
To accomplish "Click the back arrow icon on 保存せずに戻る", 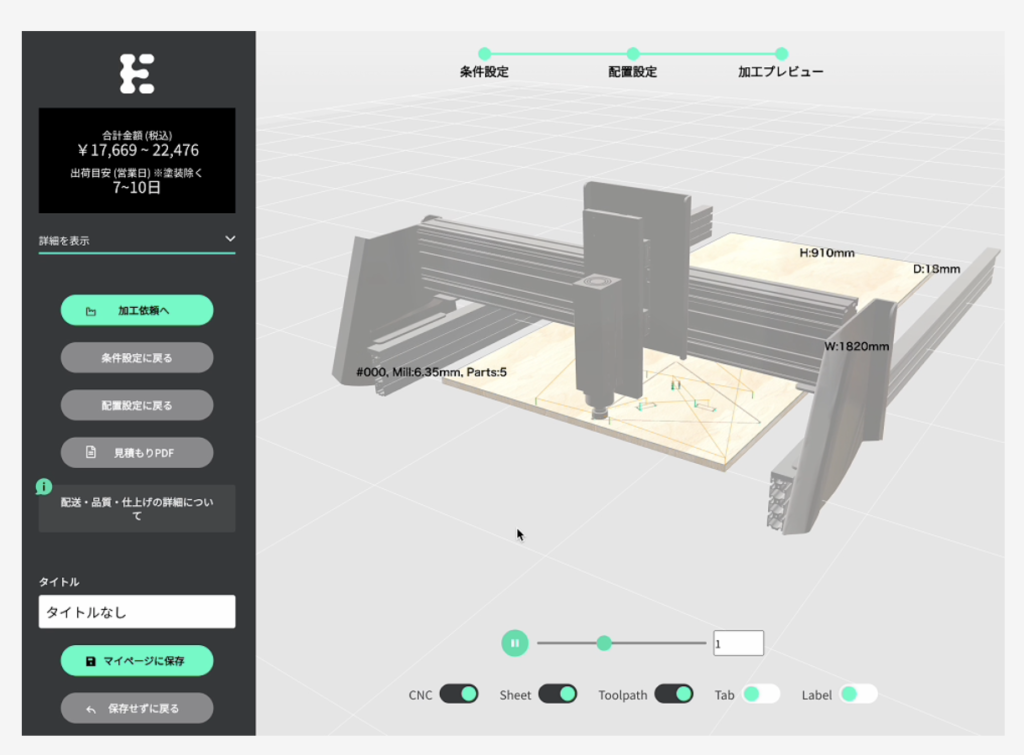I will pyautogui.click(x=91, y=708).
